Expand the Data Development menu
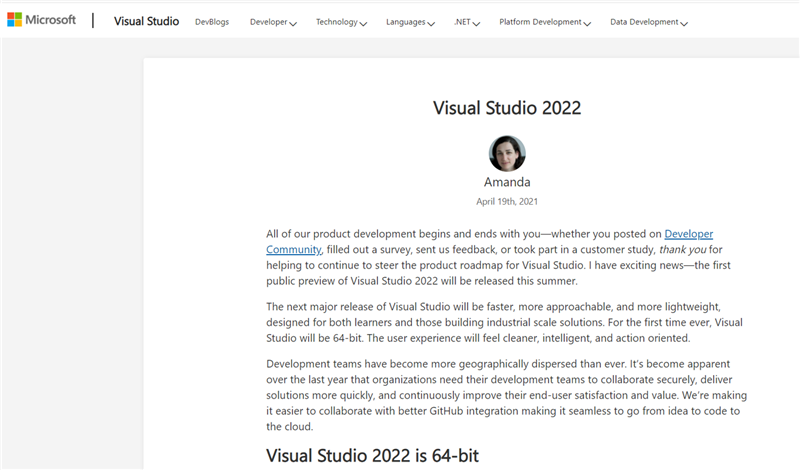Viewport: 800px width, 470px height. pyautogui.click(x=649, y=22)
